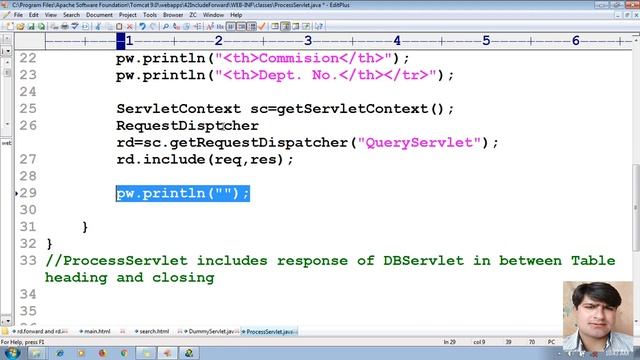The image size is (640, 360).
Task: Toggle the Ruler toolbar button
Action: point(252,27)
